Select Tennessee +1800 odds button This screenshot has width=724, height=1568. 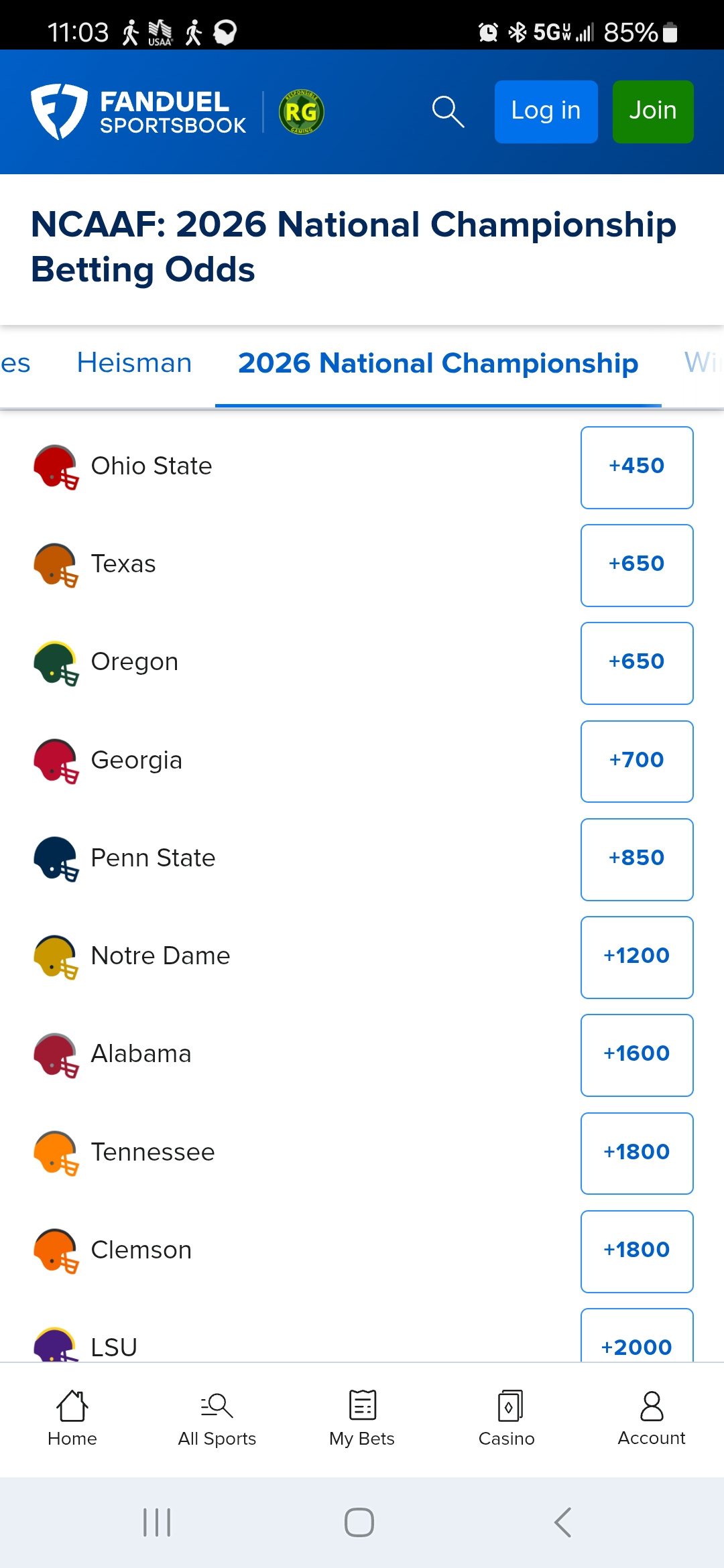637,1153
